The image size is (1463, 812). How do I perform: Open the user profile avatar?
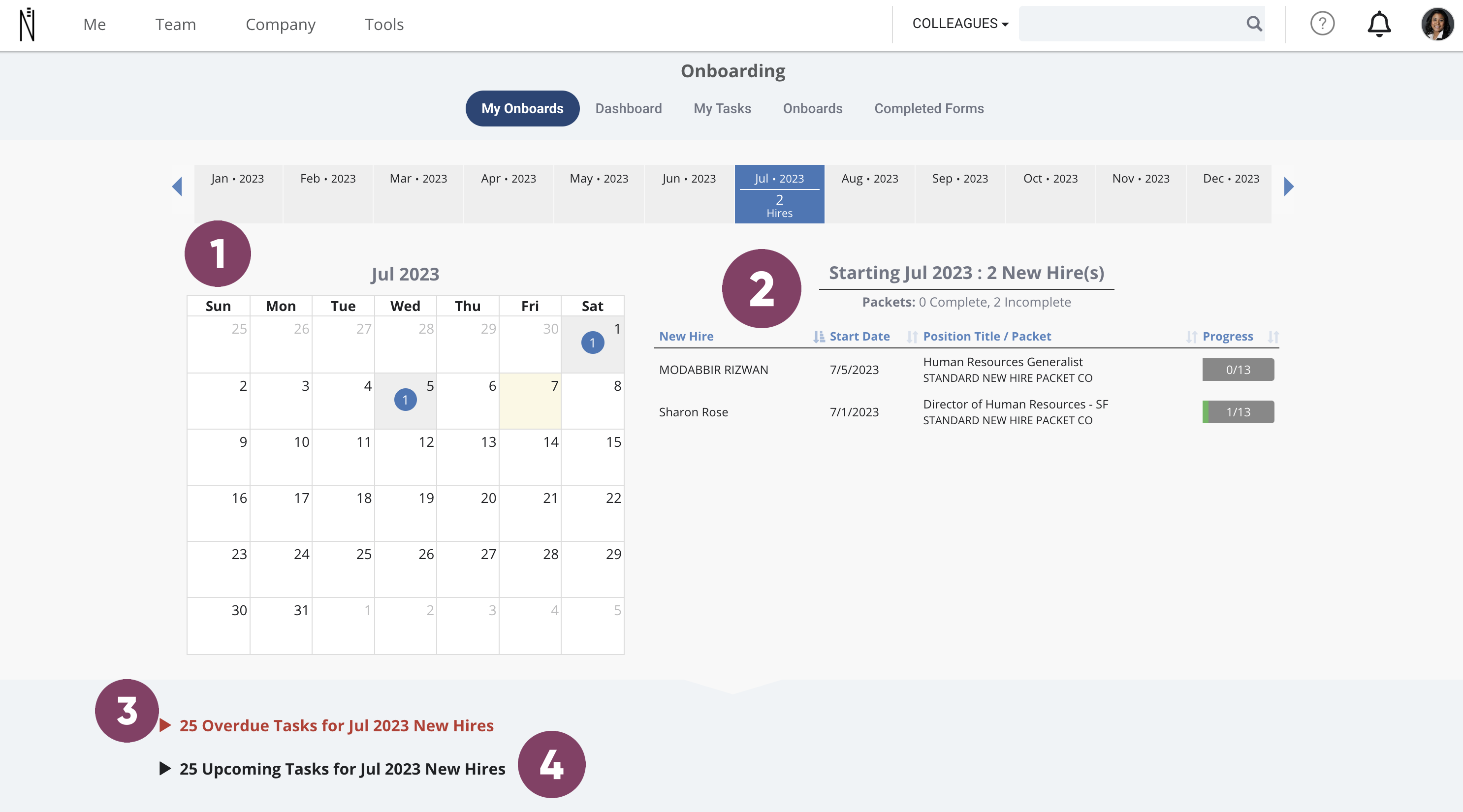[x=1437, y=24]
